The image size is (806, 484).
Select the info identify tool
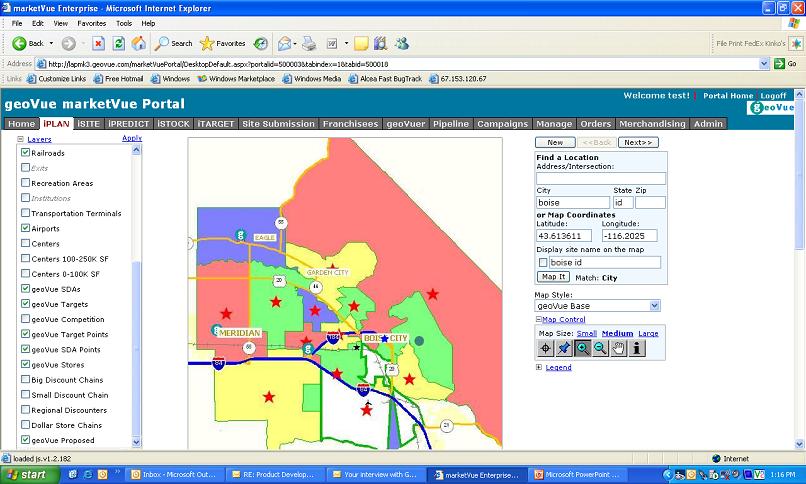click(636, 348)
